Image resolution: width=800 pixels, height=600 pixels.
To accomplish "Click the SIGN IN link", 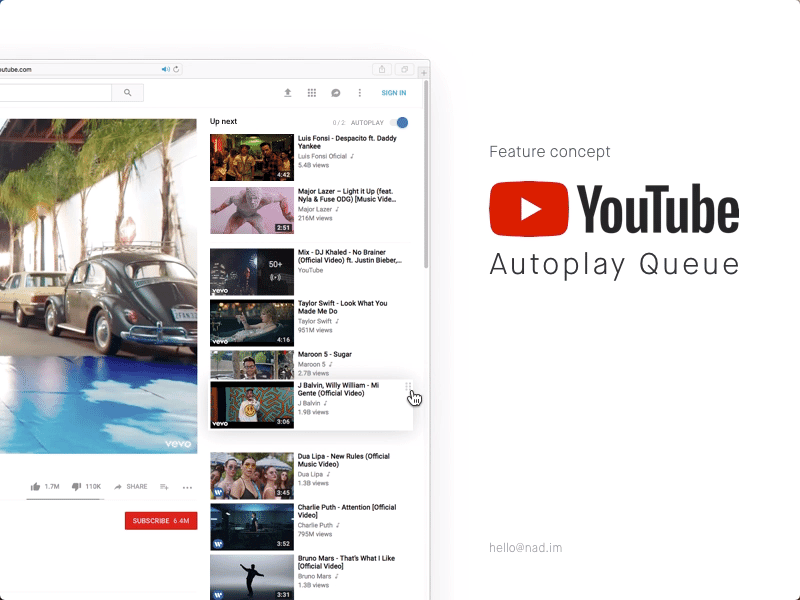I will coord(394,93).
